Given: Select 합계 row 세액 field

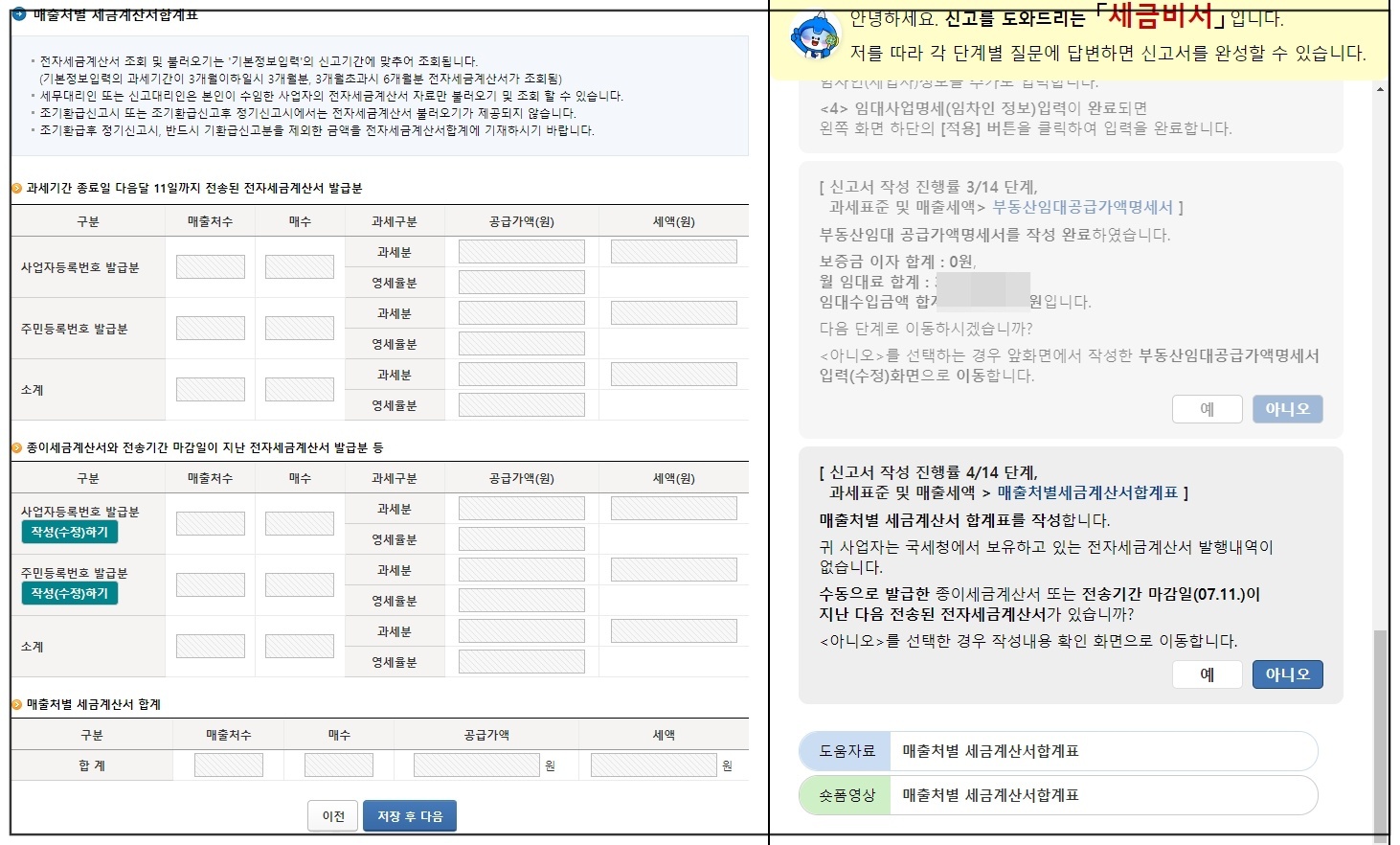Looking at the screenshot, I should coord(654,765).
